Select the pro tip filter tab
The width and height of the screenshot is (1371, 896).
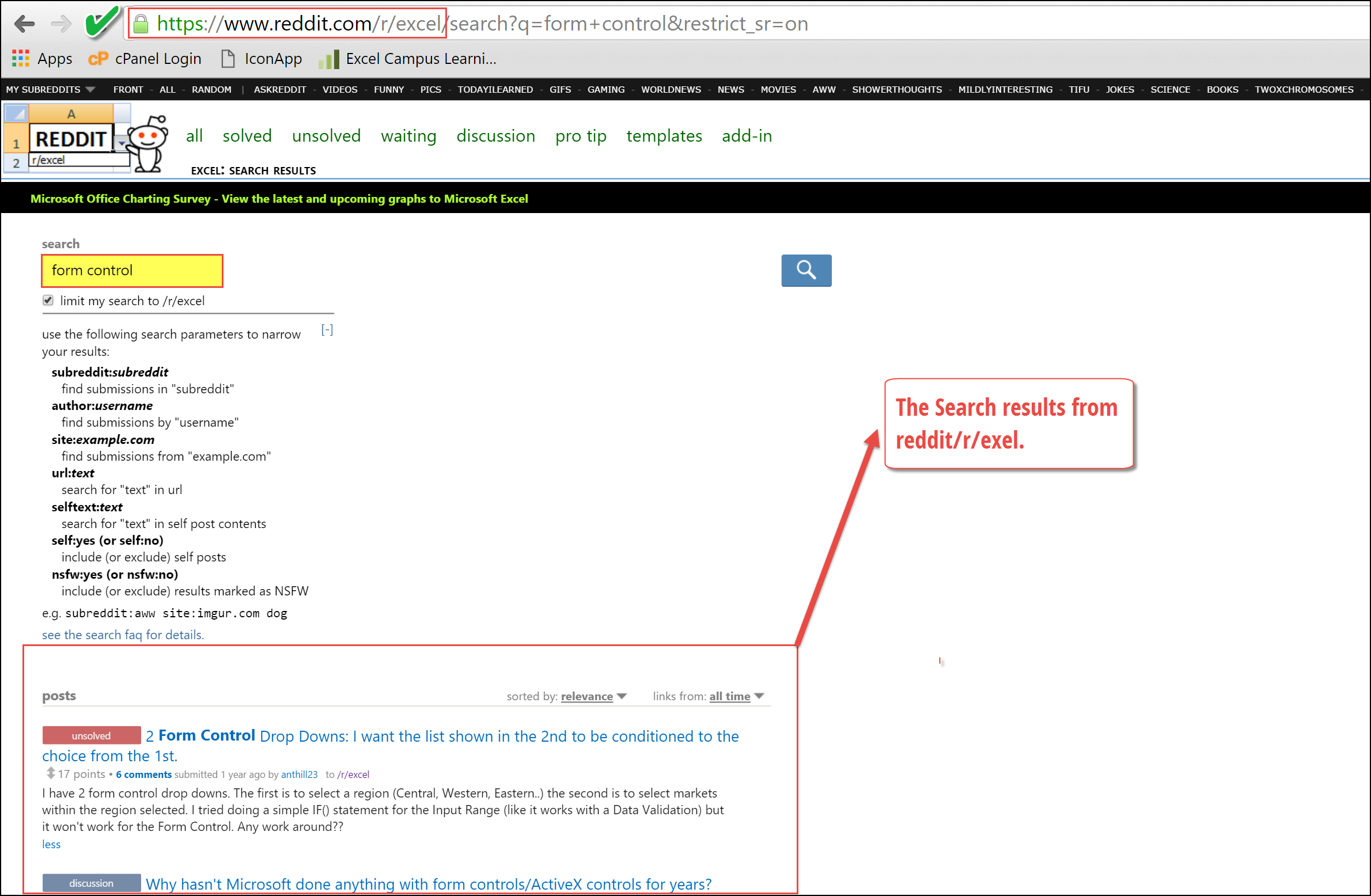pos(581,136)
